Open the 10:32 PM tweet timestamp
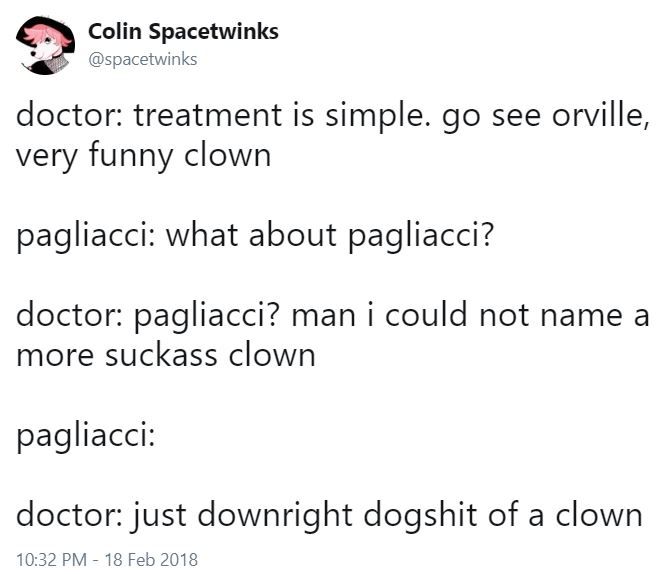The image size is (670, 574). click(x=51, y=559)
